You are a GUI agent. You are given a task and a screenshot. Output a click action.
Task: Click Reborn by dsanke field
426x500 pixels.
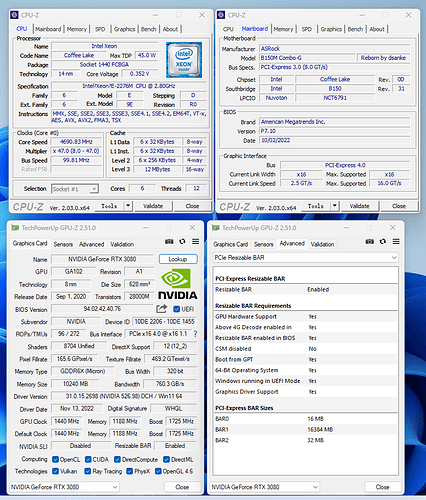383,58
